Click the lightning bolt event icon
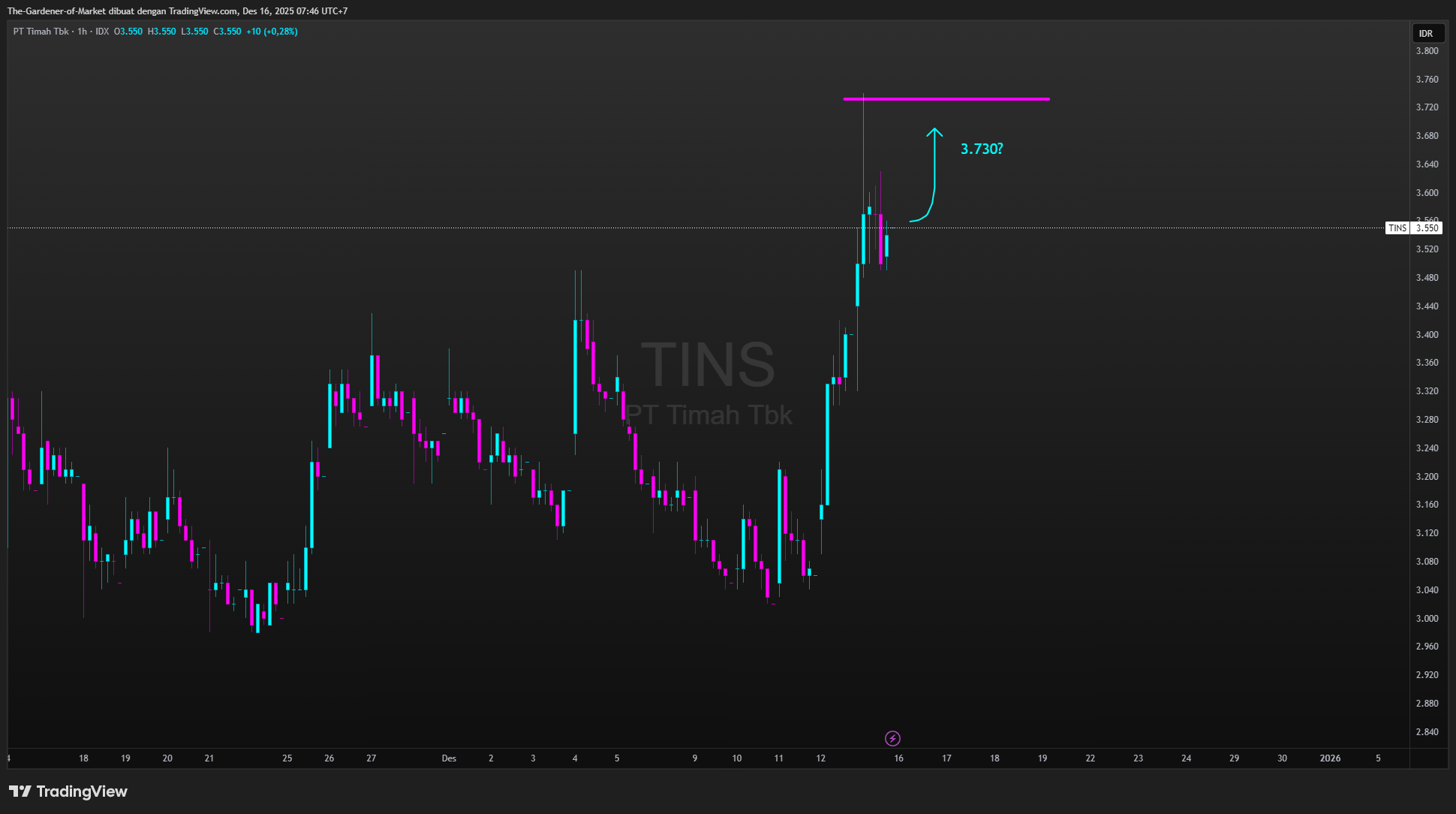The height and width of the screenshot is (814, 1456). click(x=892, y=738)
